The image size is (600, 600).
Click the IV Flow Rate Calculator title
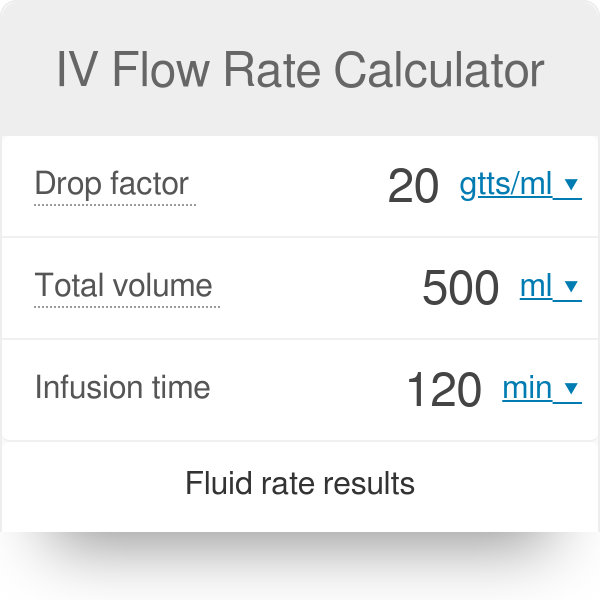pyautogui.click(x=300, y=70)
